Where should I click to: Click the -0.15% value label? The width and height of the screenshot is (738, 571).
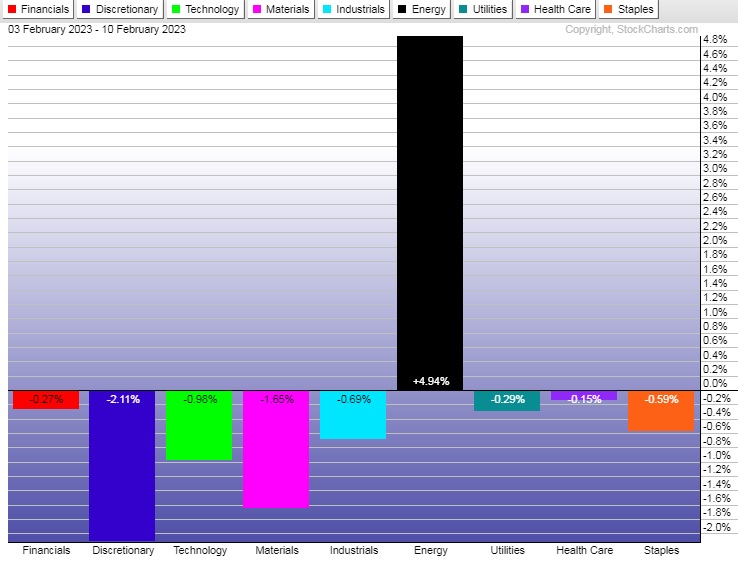[x=585, y=400]
